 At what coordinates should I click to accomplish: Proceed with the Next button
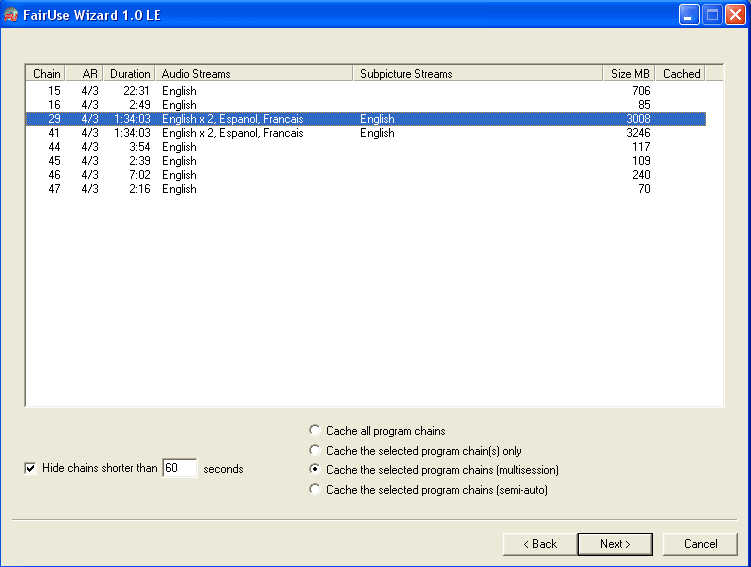[615, 544]
